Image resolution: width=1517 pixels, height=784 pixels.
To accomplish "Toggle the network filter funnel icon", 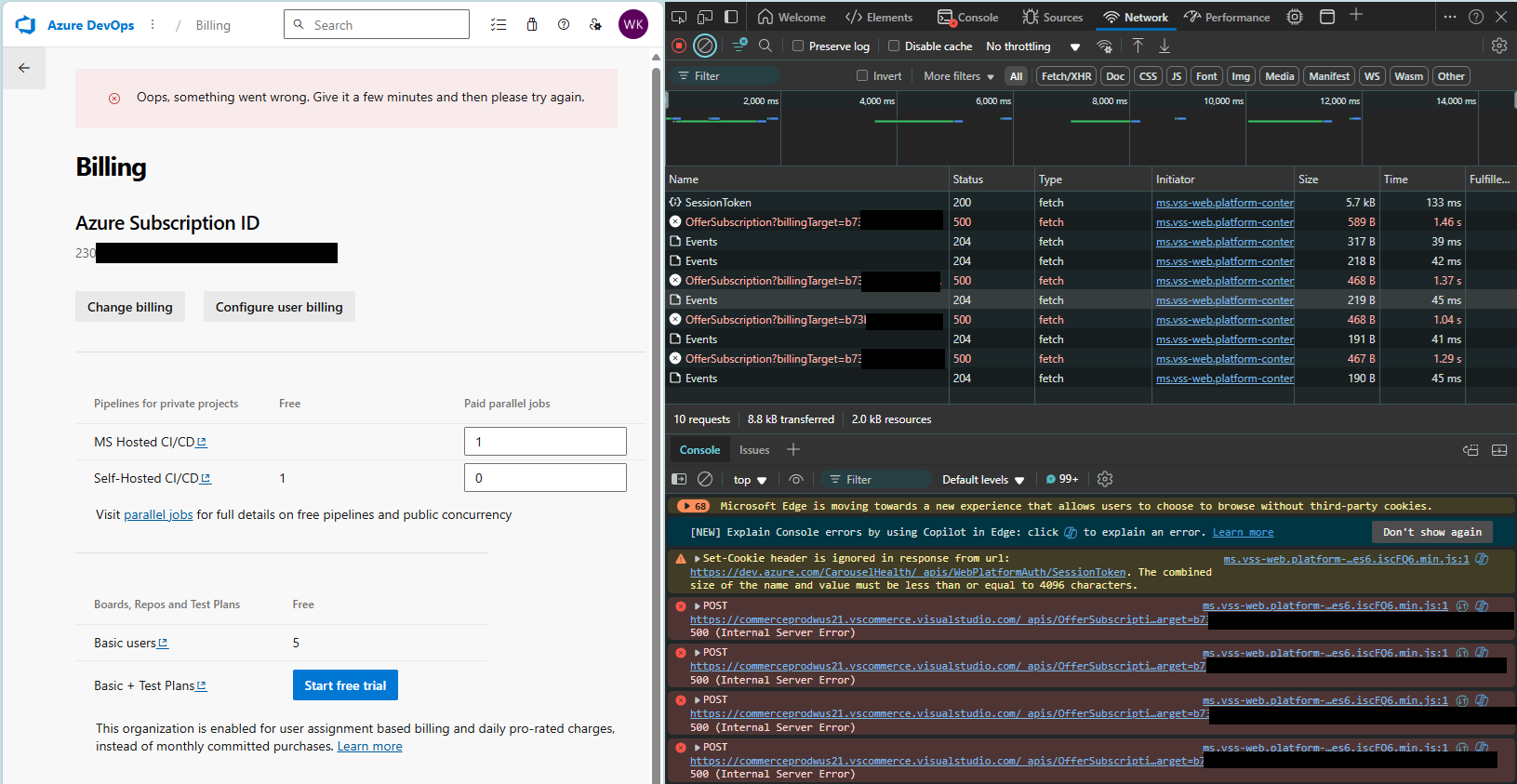I will [739, 46].
